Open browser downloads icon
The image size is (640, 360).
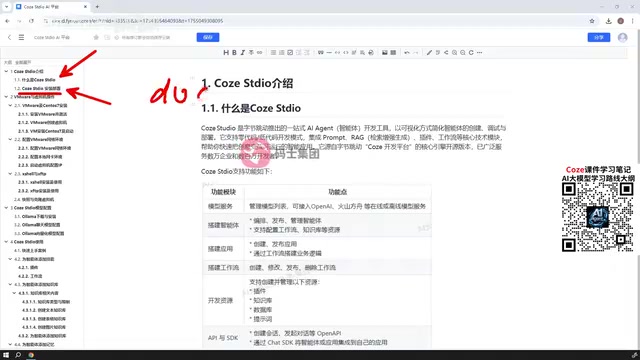click(x=608, y=21)
